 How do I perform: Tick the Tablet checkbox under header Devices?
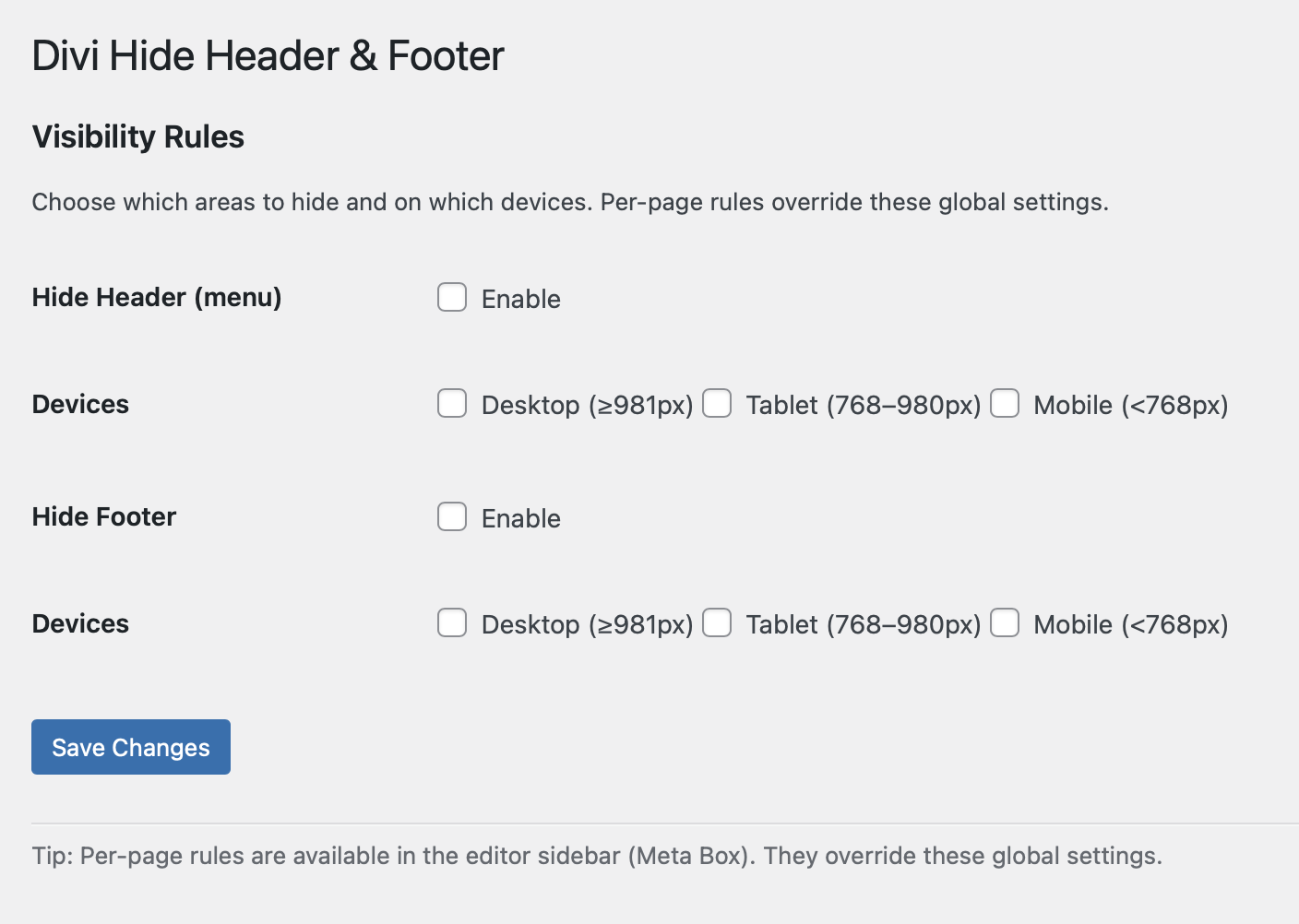[x=717, y=404]
